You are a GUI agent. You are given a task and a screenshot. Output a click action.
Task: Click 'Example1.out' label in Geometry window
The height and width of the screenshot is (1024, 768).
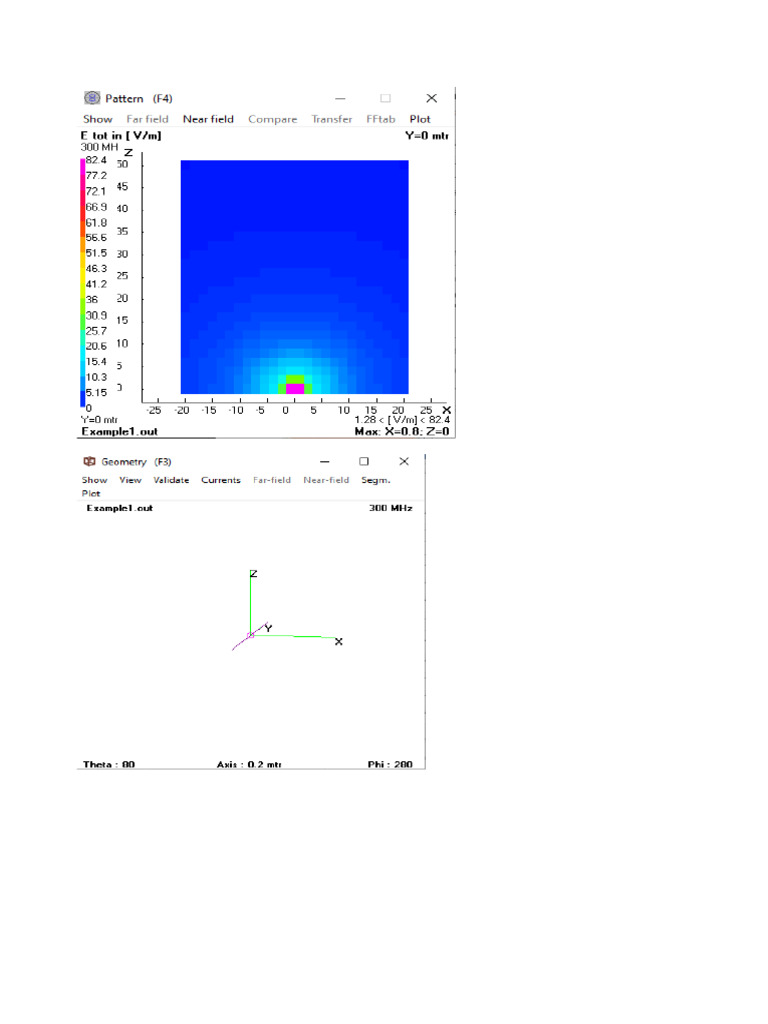tap(120, 507)
